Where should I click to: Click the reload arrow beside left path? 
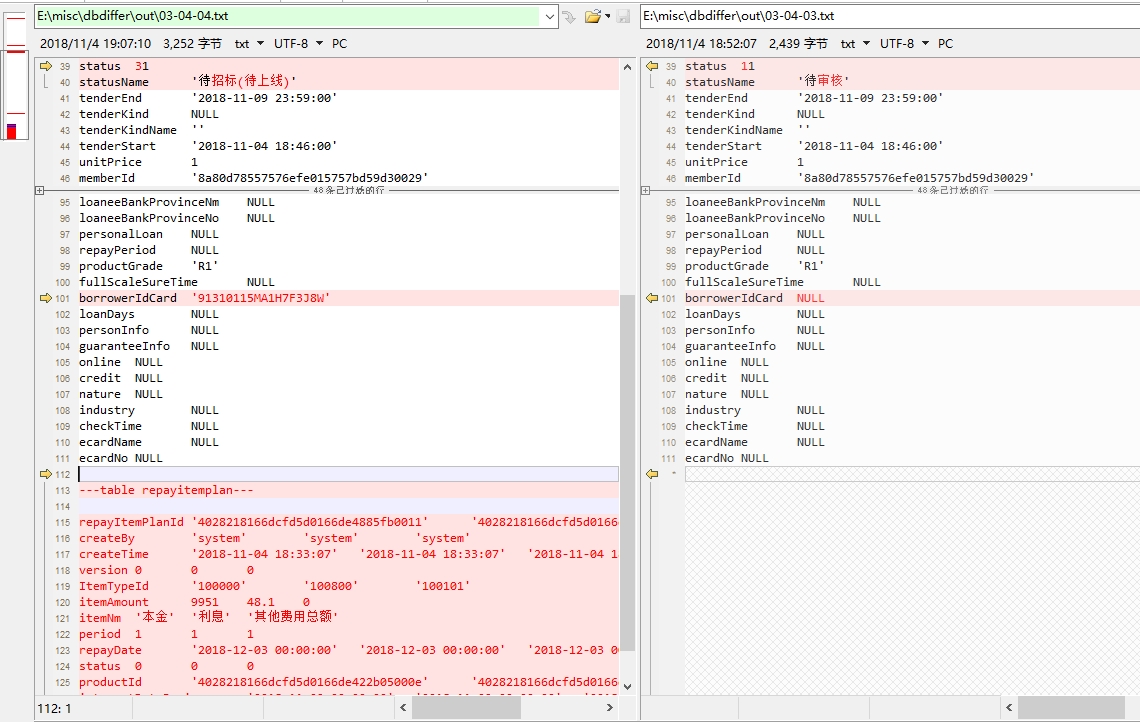click(569, 16)
